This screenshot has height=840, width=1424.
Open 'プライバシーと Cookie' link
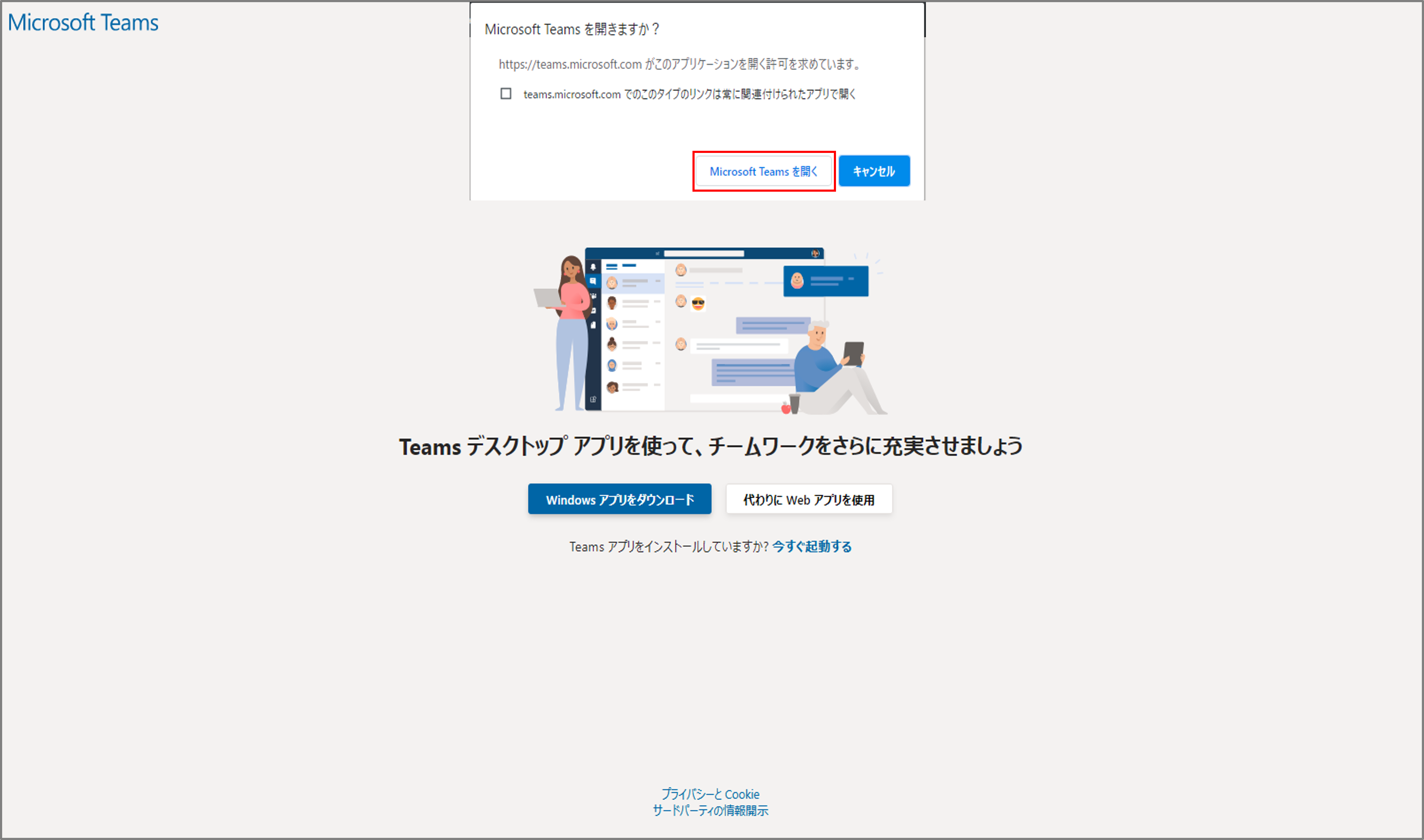click(710, 794)
